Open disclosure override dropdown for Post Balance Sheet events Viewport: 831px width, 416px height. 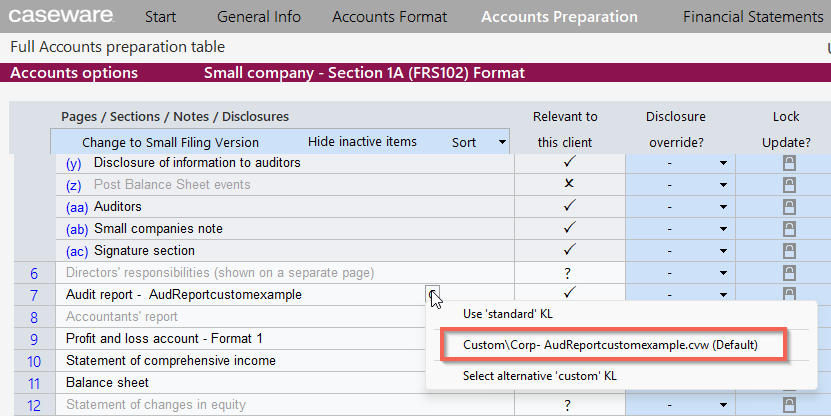[x=723, y=185]
